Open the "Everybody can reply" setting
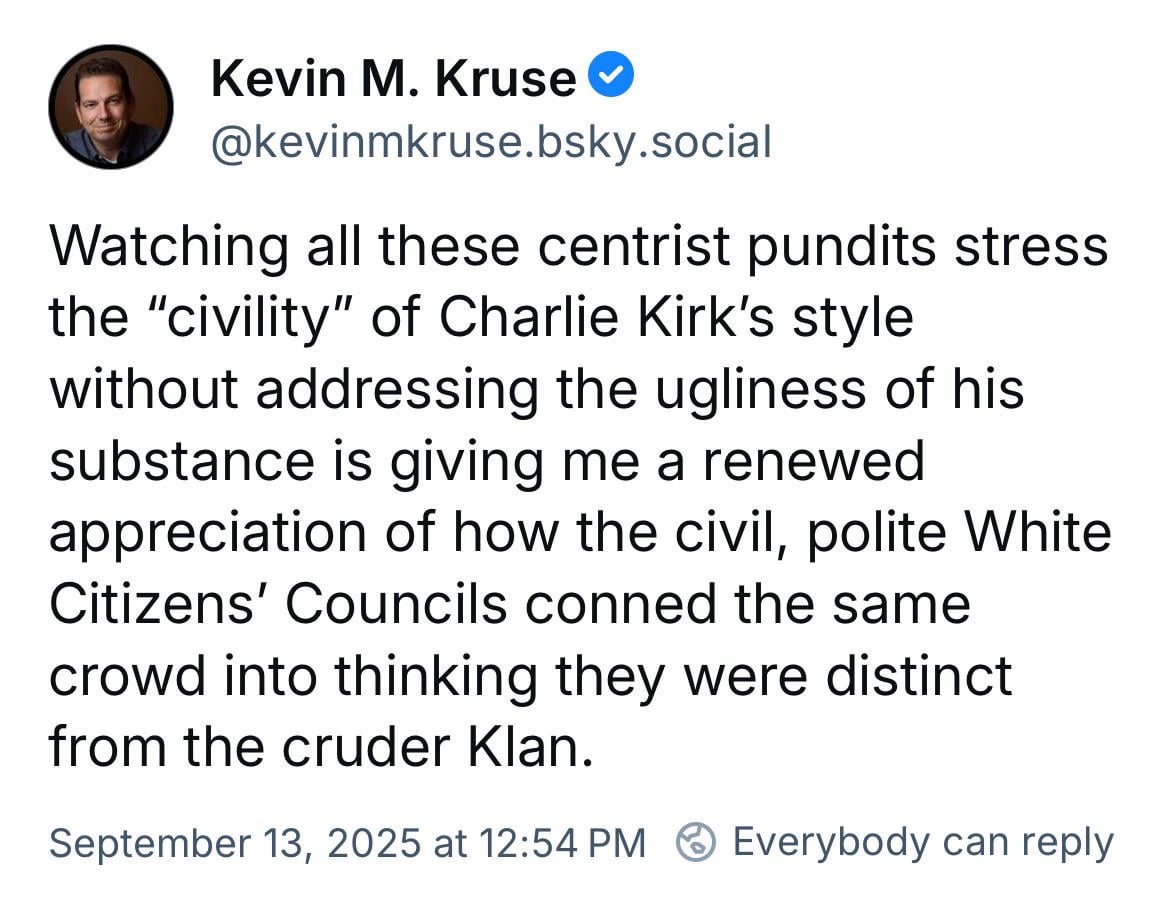 pos(923,843)
